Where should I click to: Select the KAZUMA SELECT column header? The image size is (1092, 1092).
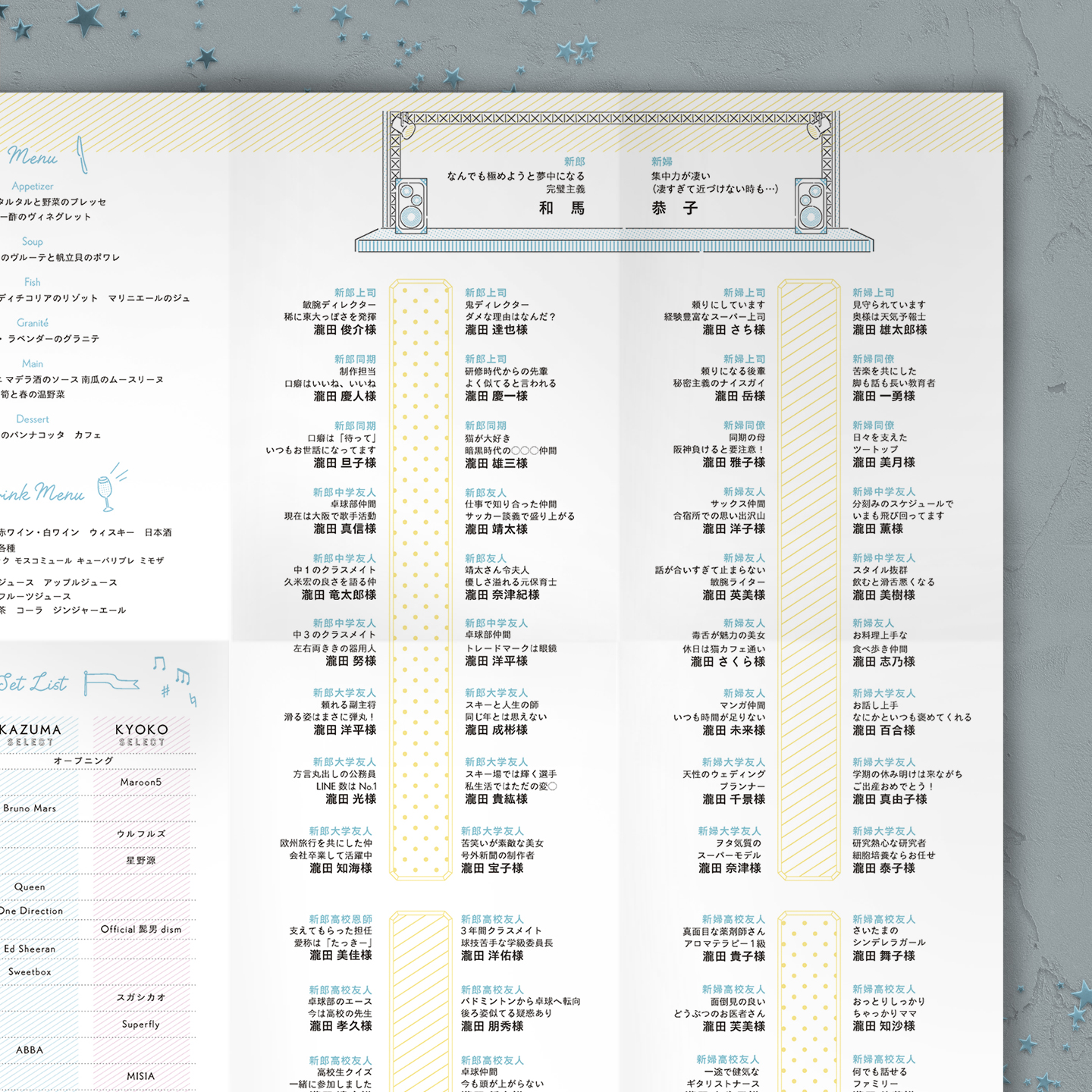tap(30, 735)
